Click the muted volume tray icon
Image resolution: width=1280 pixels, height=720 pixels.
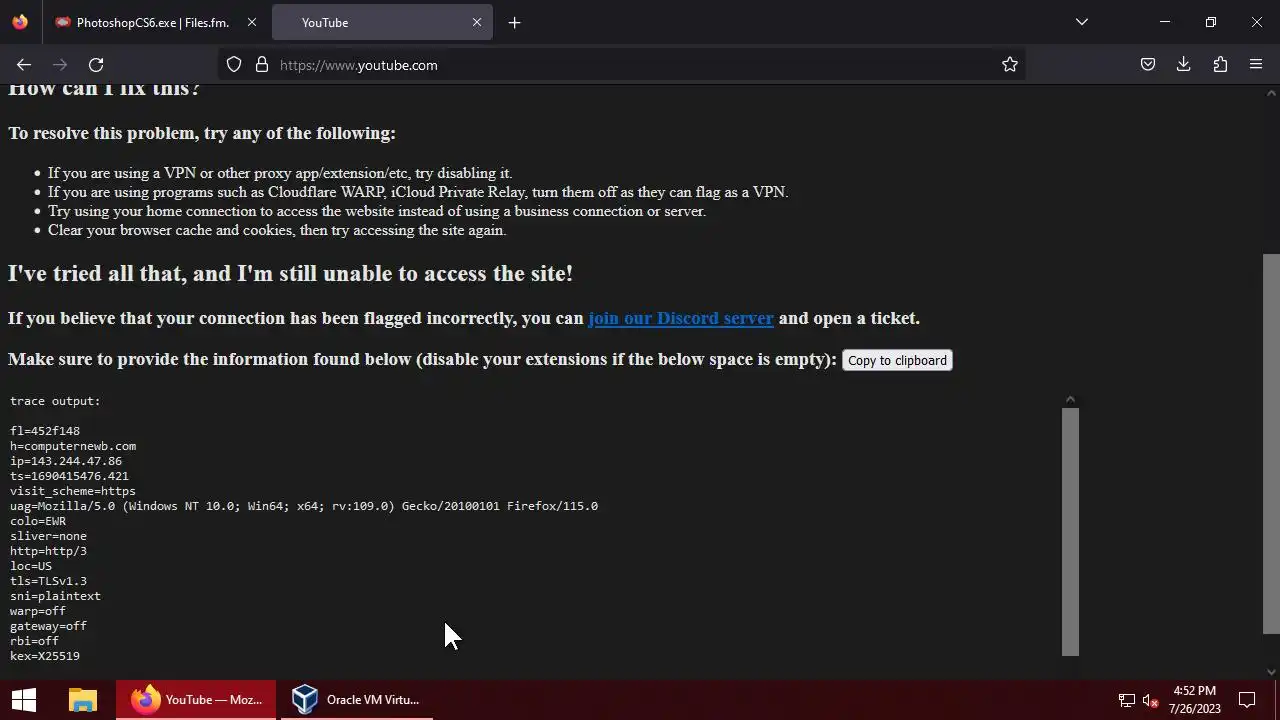click(1150, 700)
